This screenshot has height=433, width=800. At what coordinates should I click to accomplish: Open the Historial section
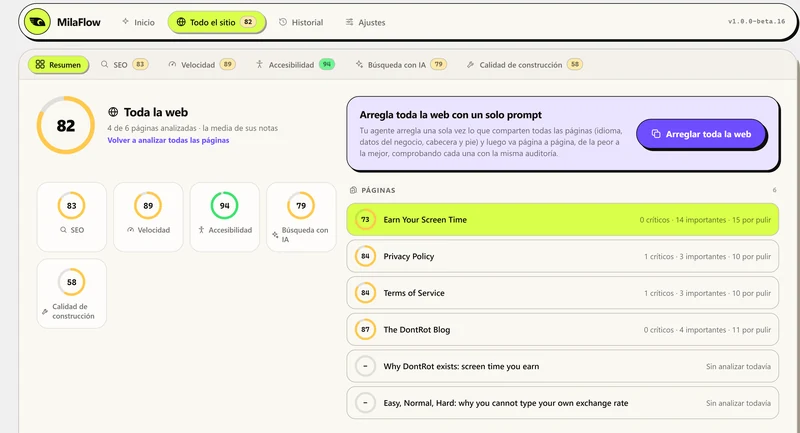(x=301, y=22)
